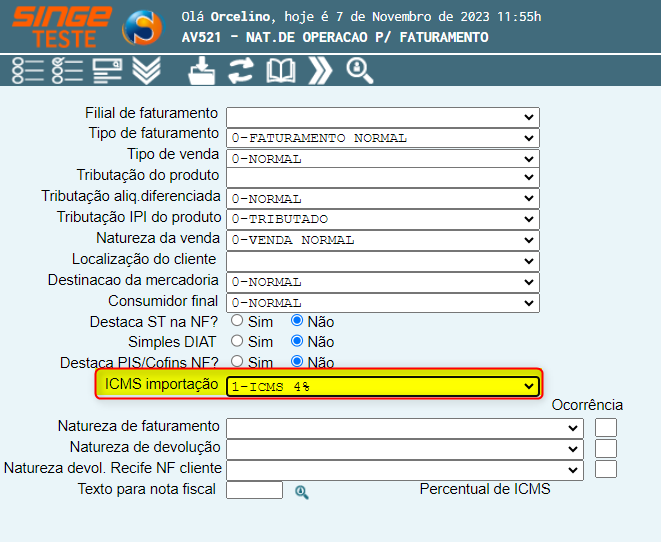Select Não for Destaca ST na NF
661x542 pixels.
297,321
